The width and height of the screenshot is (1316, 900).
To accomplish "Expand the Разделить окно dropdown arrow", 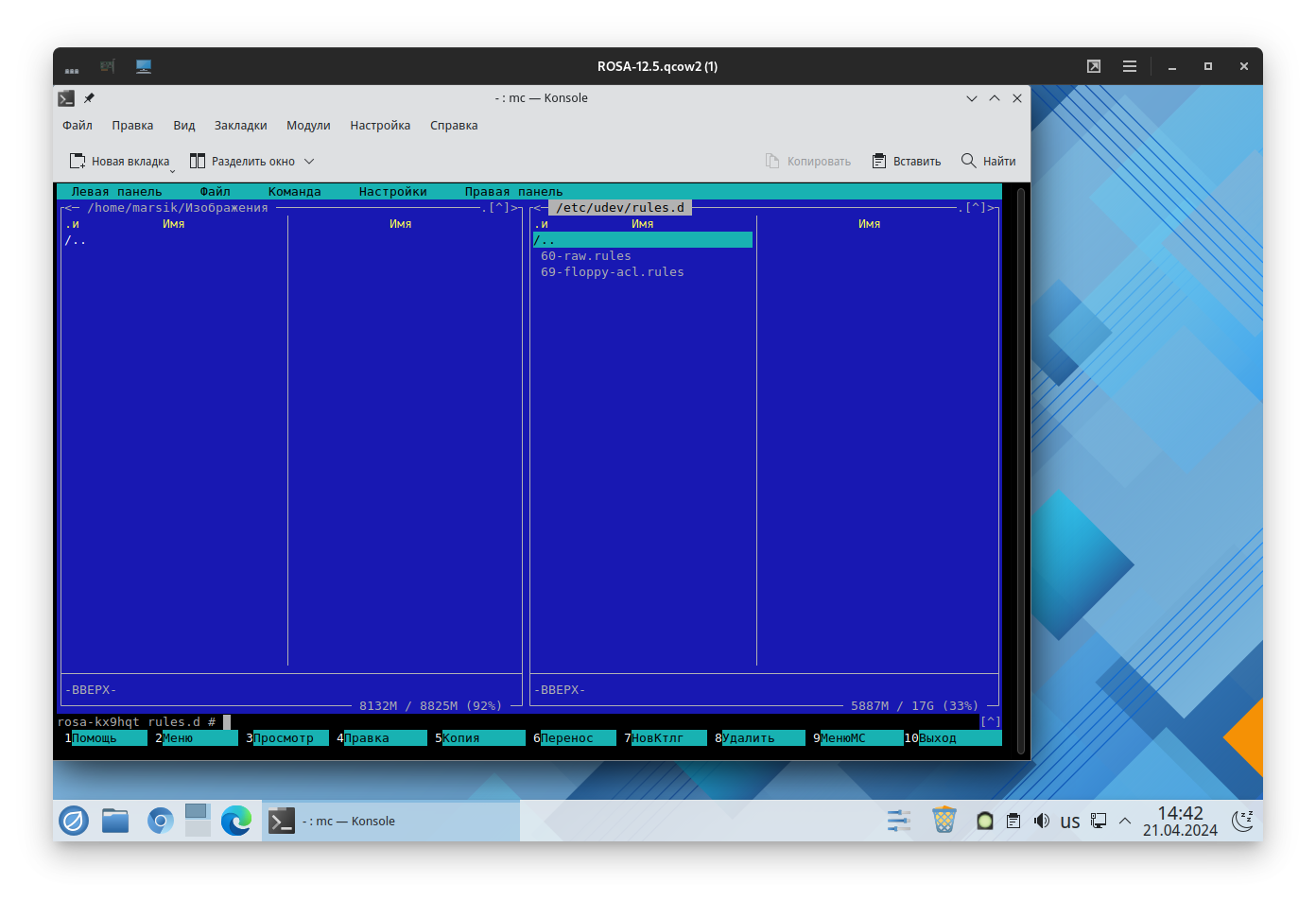I will [x=309, y=162].
